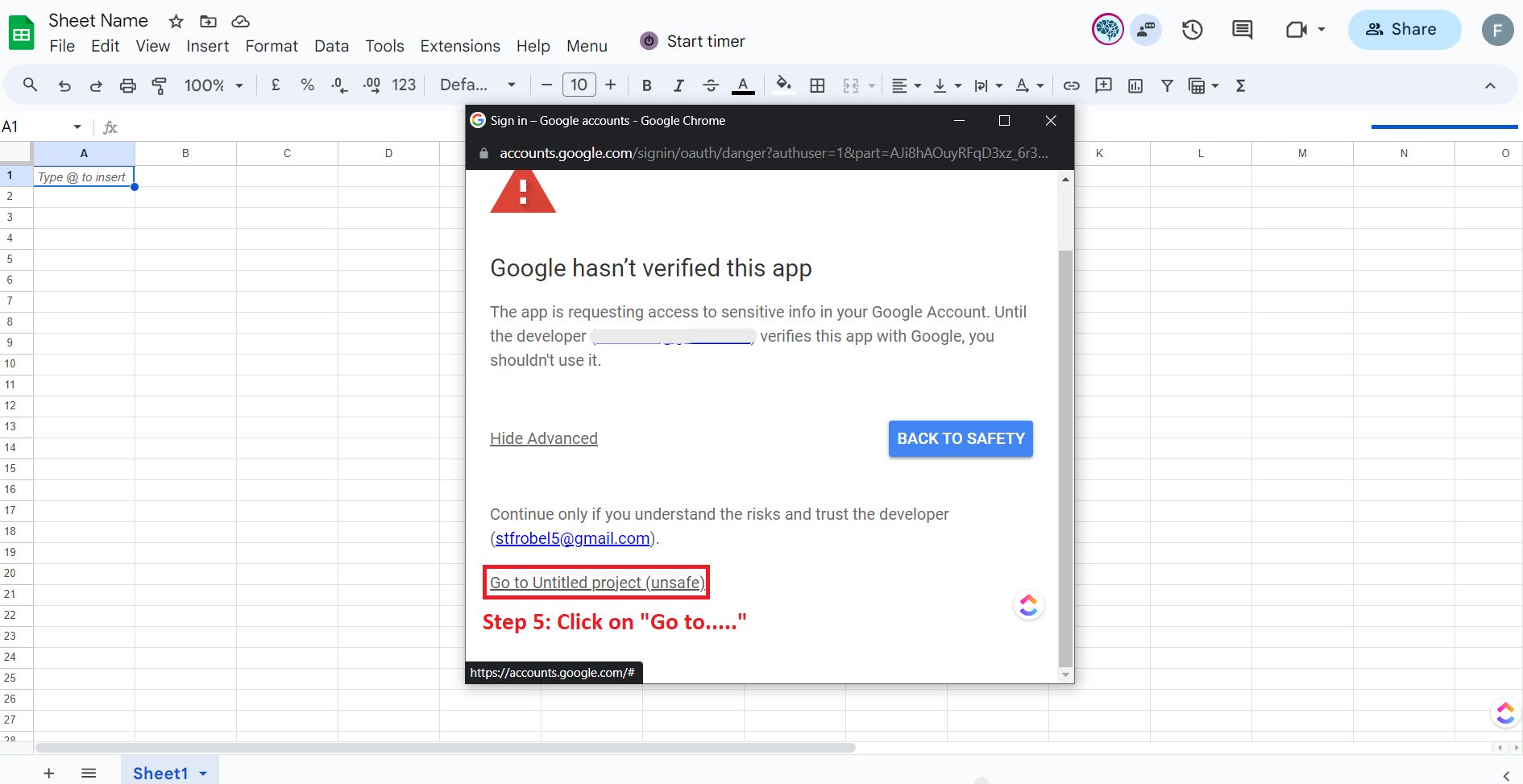Undo the last action
Screen dimensions: 1523x784
[x=64, y=85]
